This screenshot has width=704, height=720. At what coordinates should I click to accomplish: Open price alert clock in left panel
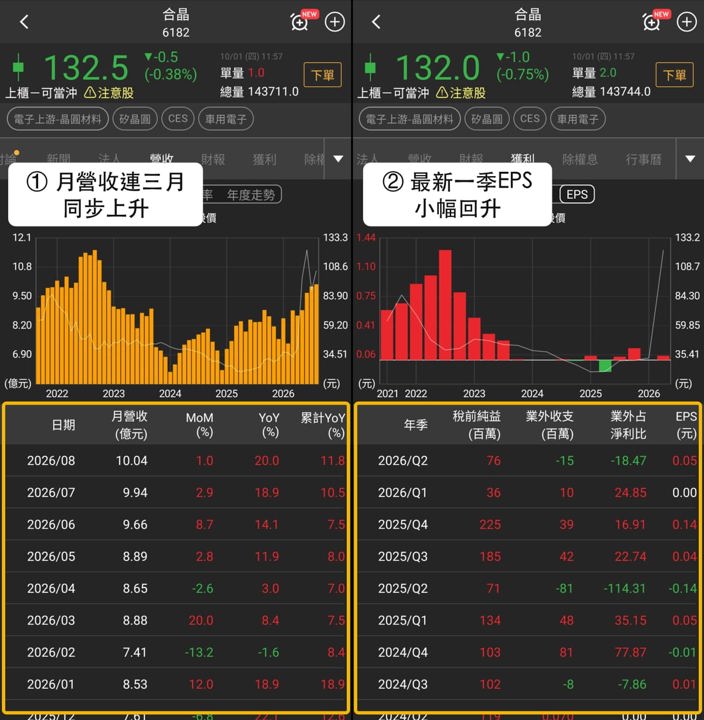point(301,21)
